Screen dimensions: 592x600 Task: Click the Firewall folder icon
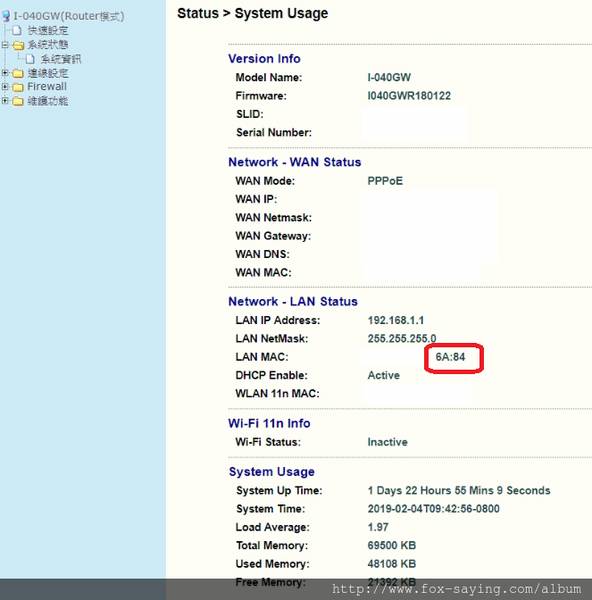pos(18,88)
